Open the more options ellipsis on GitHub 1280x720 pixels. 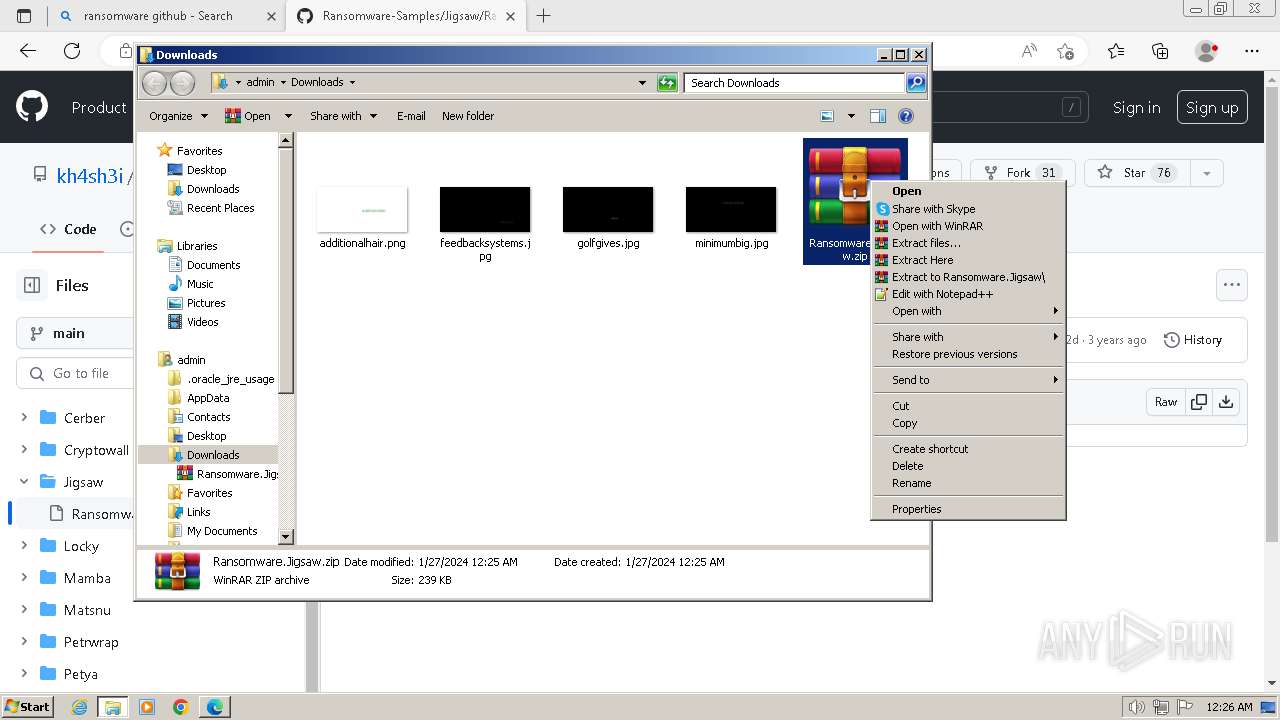[x=1231, y=285]
